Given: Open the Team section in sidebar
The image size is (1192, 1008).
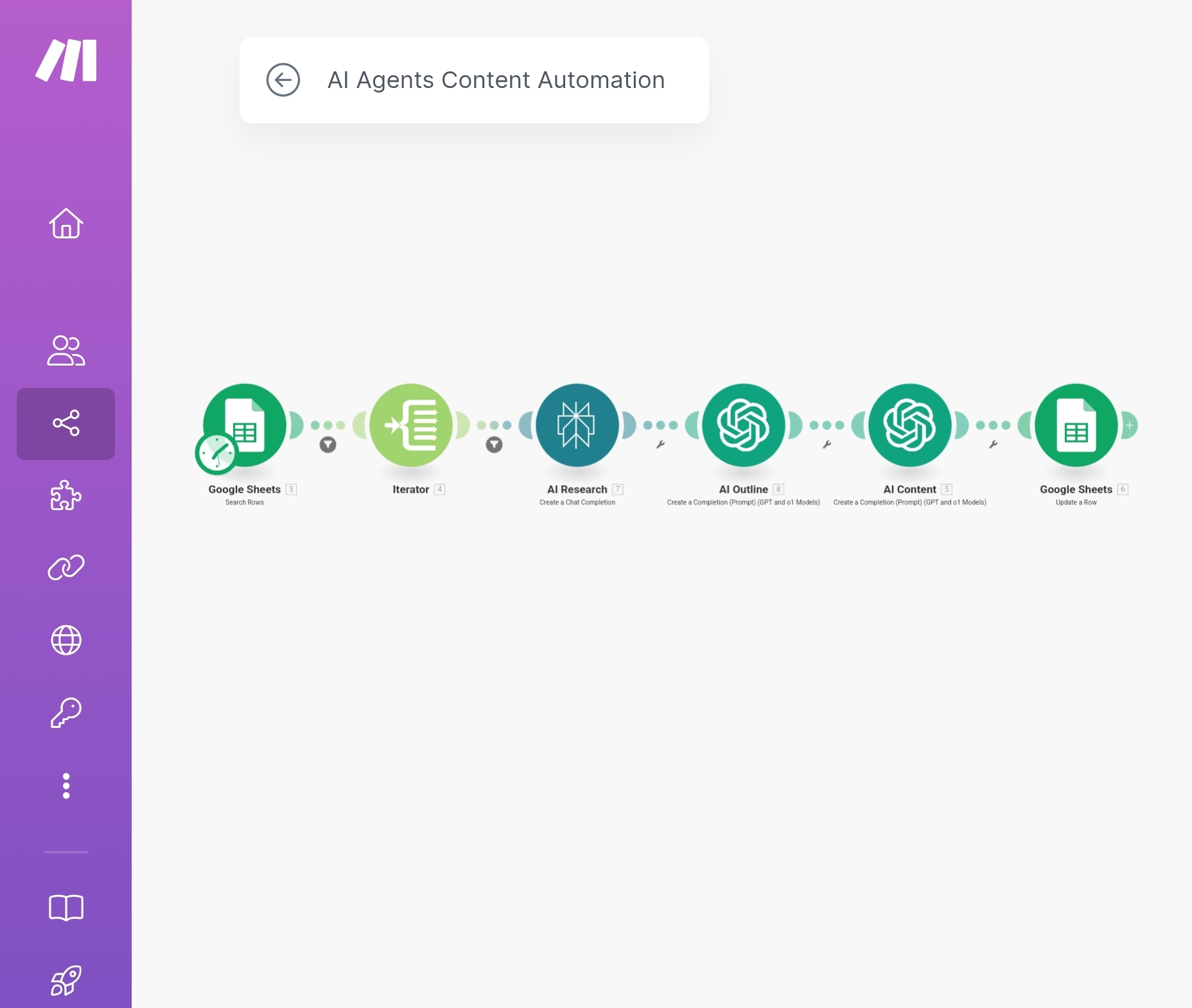Looking at the screenshot, I should [x=66, y=351].
